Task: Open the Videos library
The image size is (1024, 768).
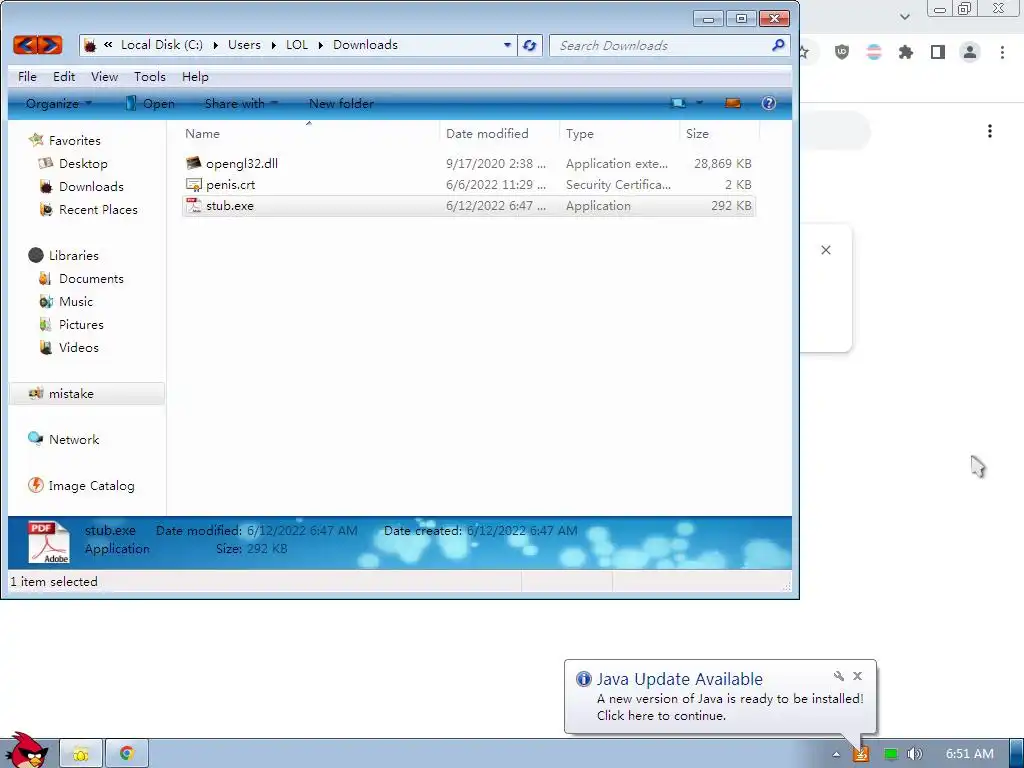Action: [78, 347]
